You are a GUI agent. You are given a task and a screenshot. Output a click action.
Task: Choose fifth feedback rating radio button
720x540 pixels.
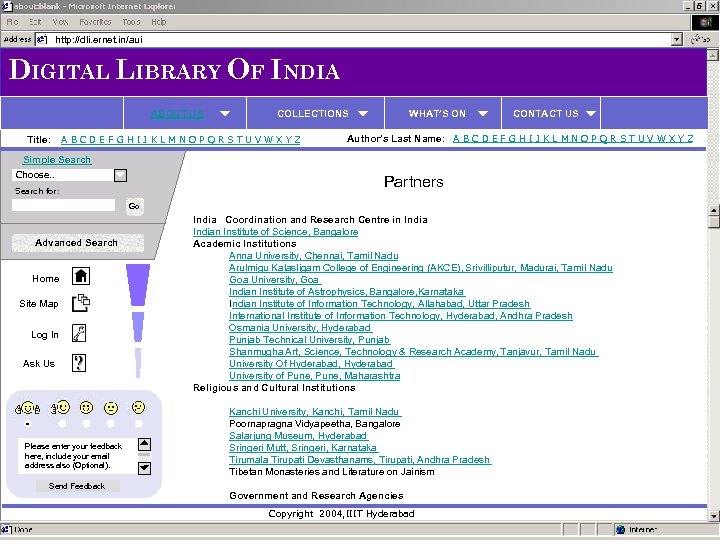pos(138,424)
